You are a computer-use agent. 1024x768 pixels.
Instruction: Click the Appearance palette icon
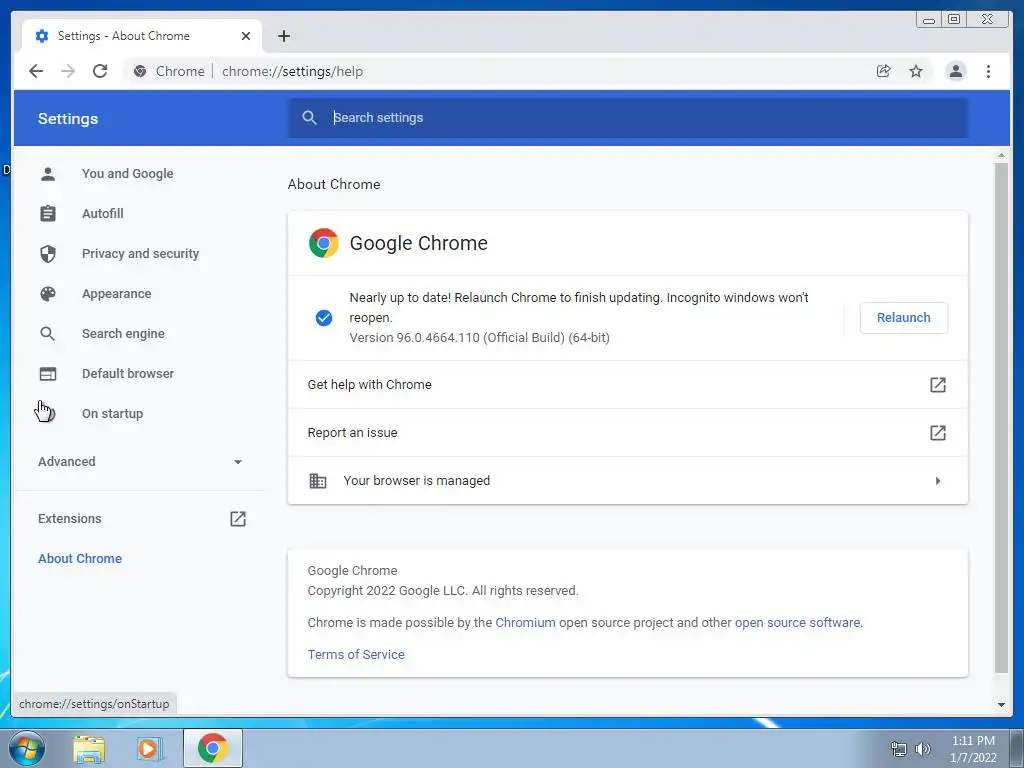click(48, 294)
